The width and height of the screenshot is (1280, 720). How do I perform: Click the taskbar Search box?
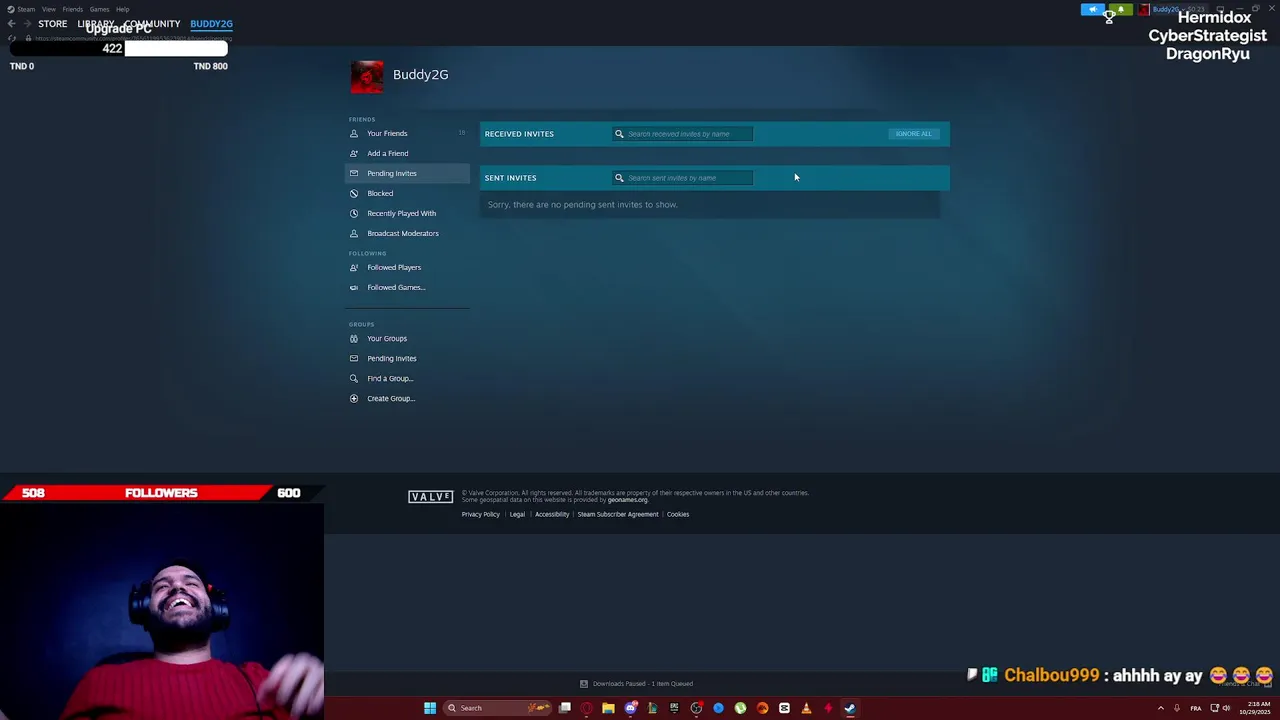point(497,708)
